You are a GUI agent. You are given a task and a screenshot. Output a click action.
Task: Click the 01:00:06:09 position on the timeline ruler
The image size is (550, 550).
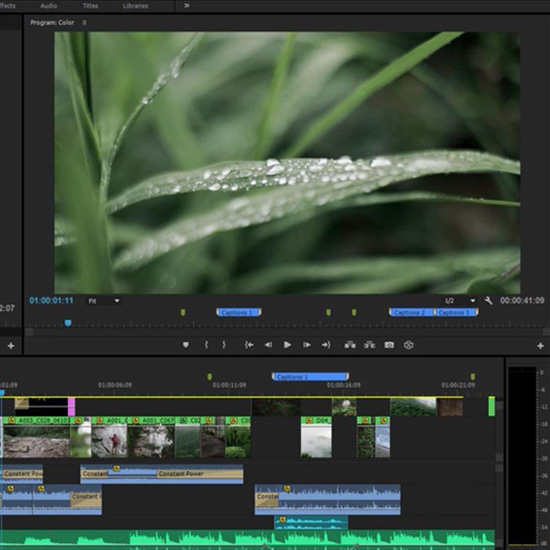click(x=115, y=385)
